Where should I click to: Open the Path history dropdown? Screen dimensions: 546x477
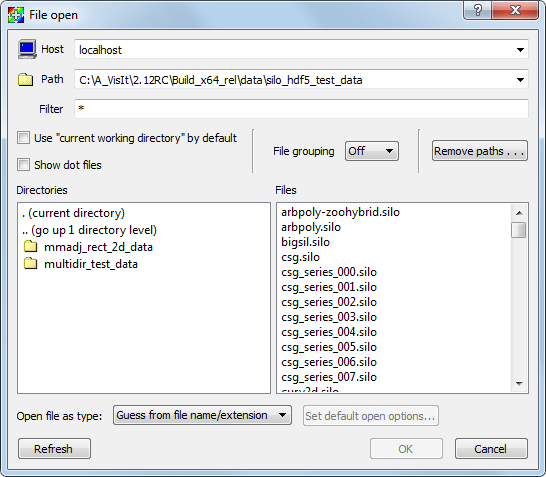coord(520,80)
